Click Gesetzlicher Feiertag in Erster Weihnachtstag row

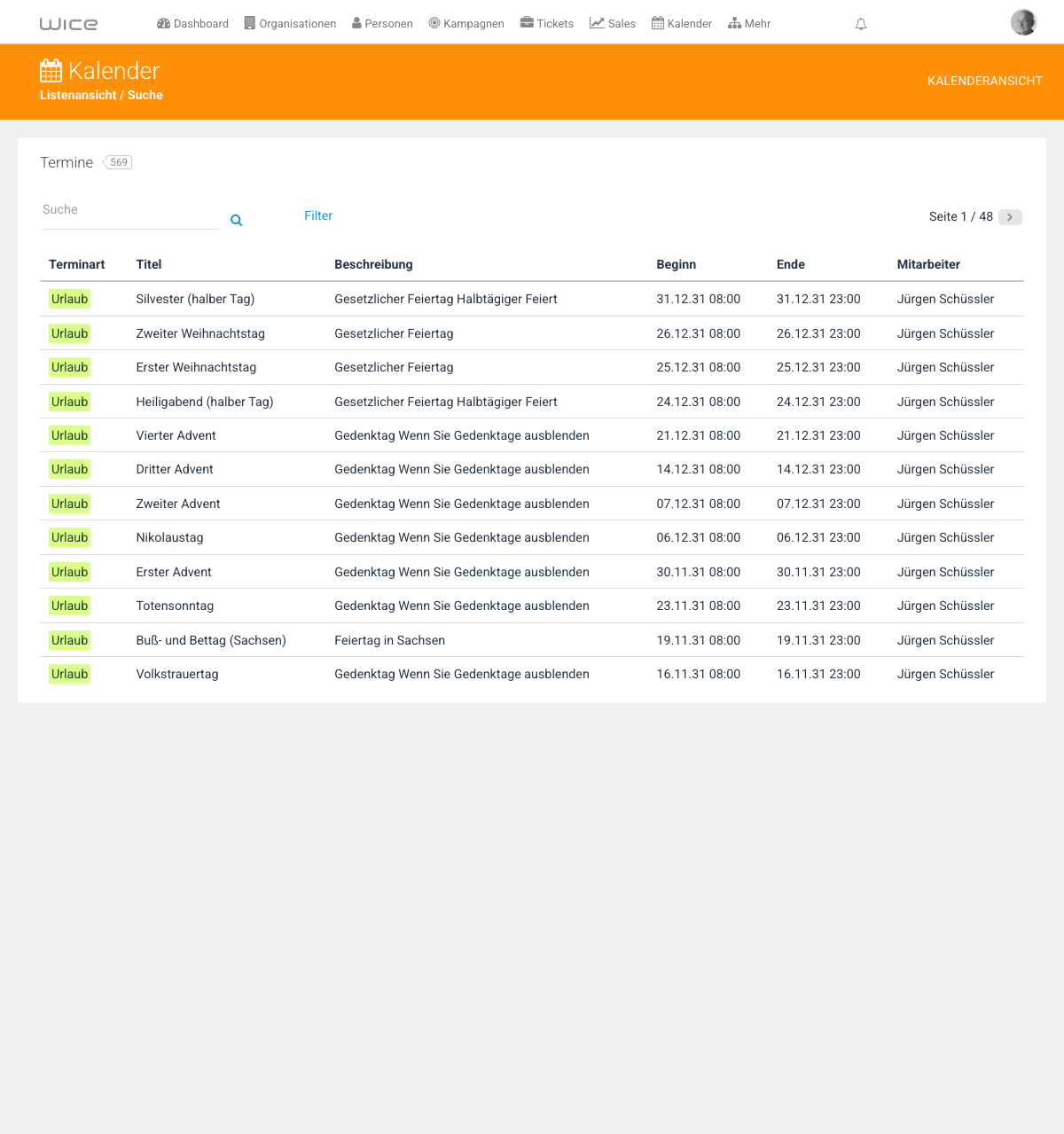pos(394,367)
